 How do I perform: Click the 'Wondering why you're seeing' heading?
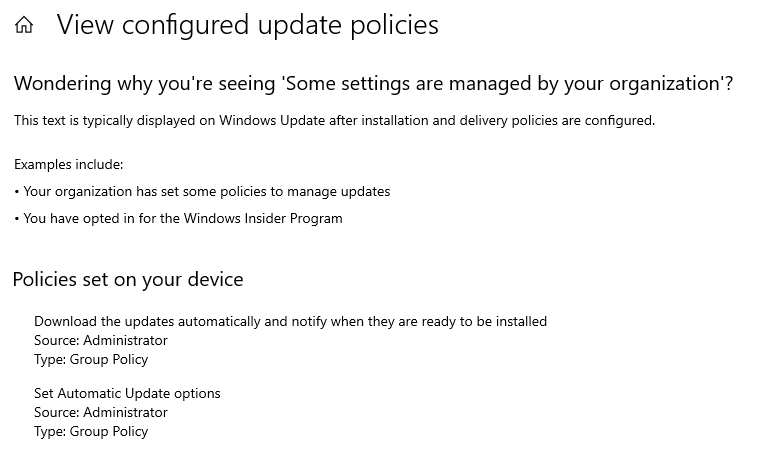coord(373,84)
